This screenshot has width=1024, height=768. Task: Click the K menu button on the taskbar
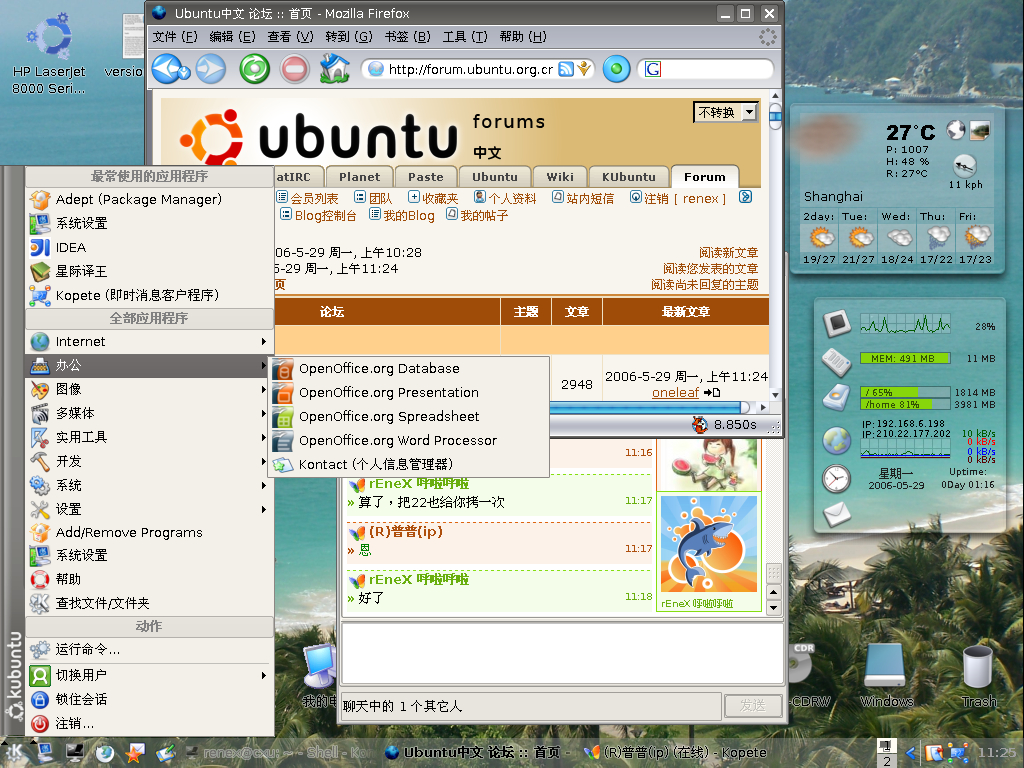(x=14, y=753)
